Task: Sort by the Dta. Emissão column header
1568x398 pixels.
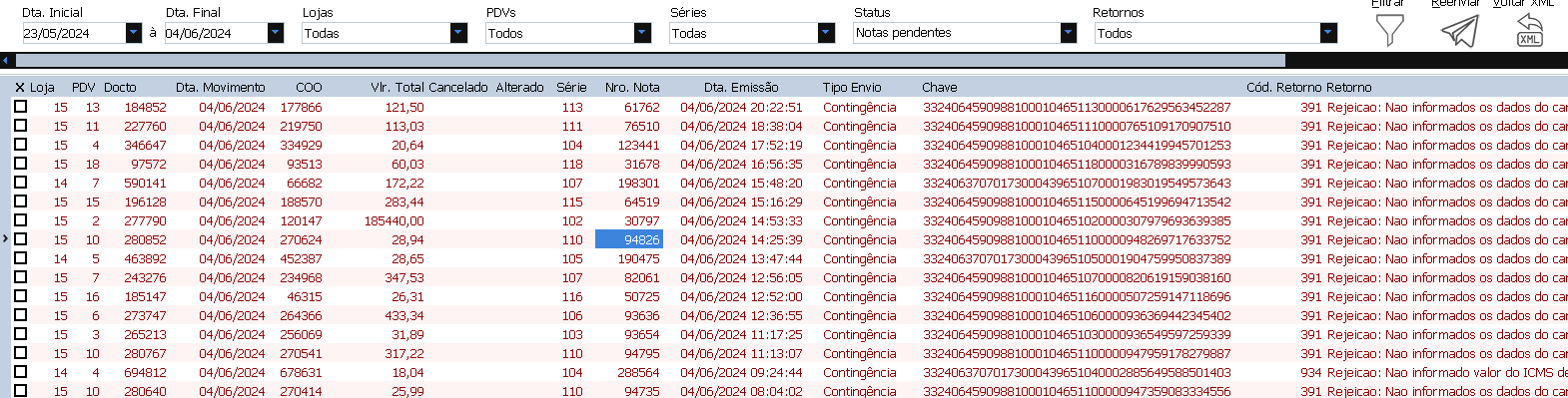Action: (x=741, y=88)
